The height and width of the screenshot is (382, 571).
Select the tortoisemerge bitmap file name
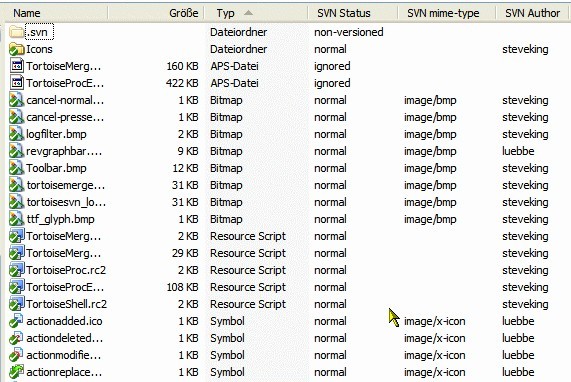click(66, 185)
